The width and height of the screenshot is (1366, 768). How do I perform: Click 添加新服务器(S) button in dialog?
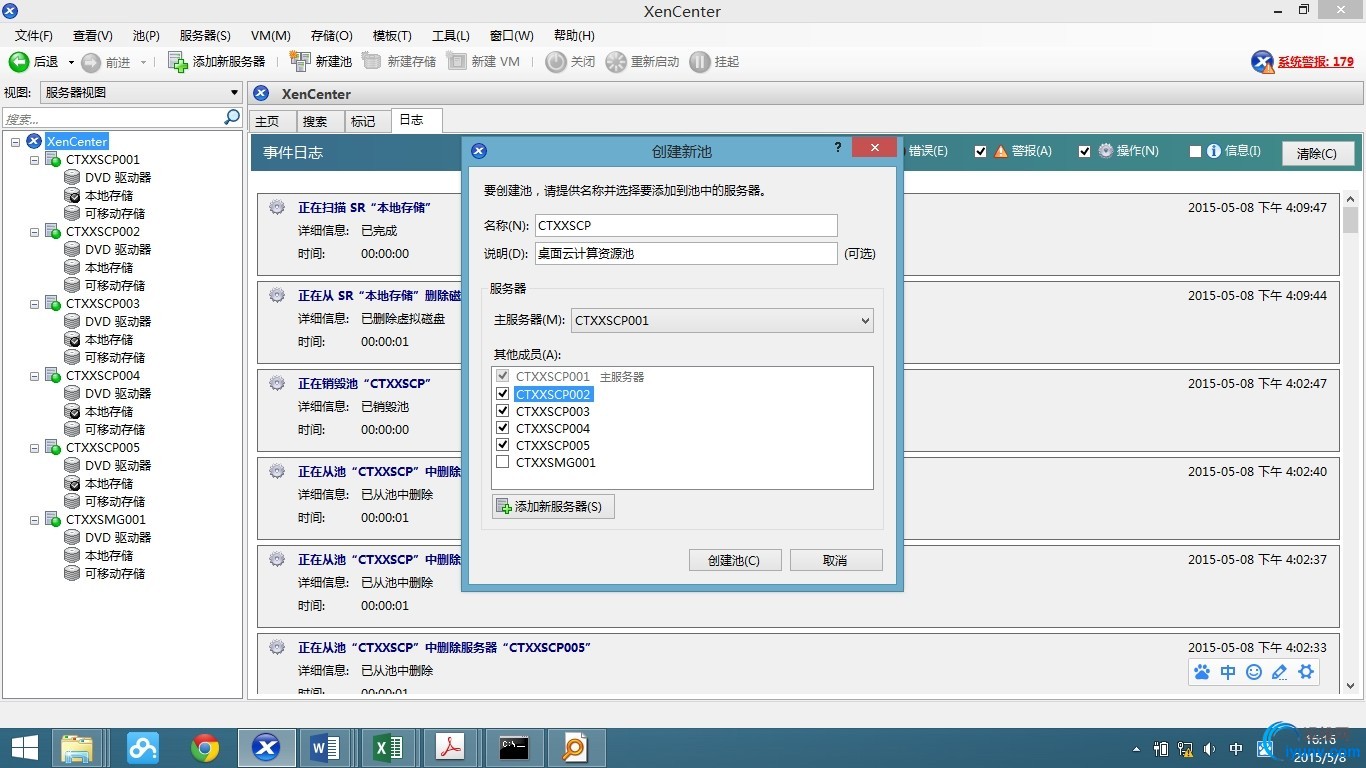[553, 506]
